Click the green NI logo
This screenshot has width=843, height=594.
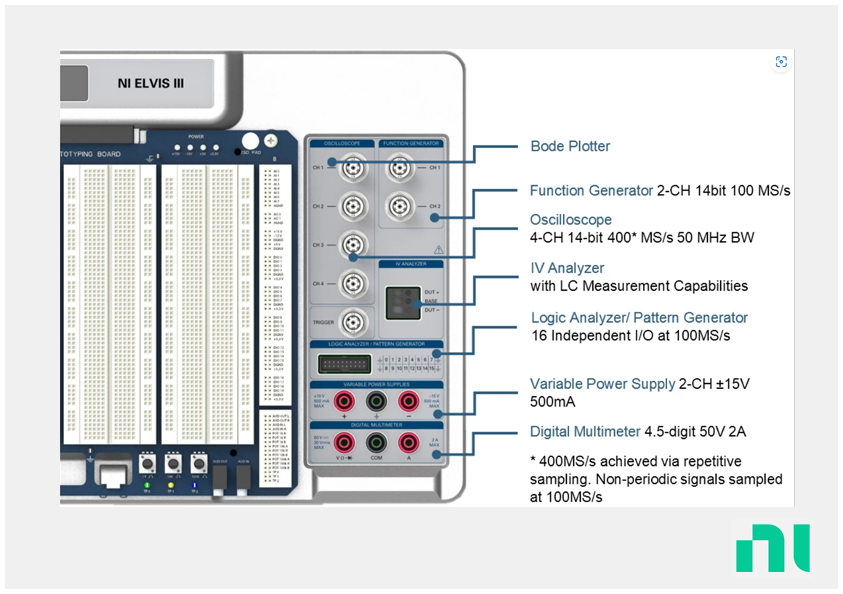pos(773,548)
